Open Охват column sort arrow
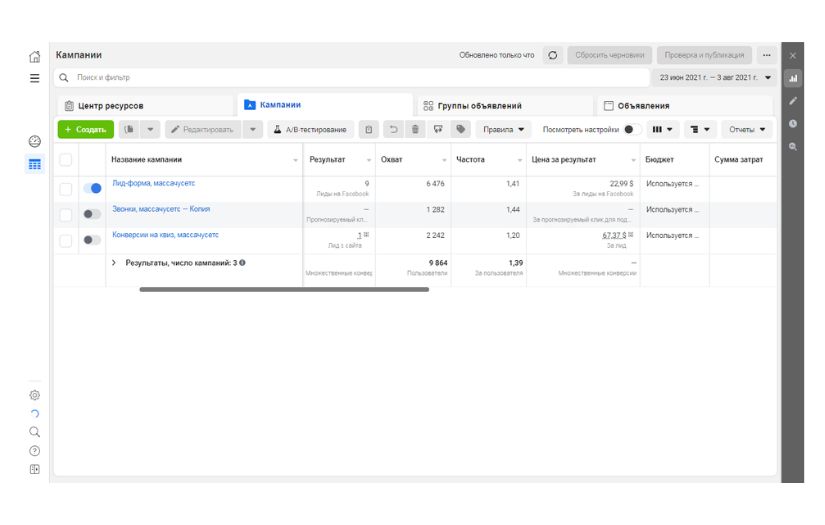This screenshot has height=525, width=825. point(444,160)
